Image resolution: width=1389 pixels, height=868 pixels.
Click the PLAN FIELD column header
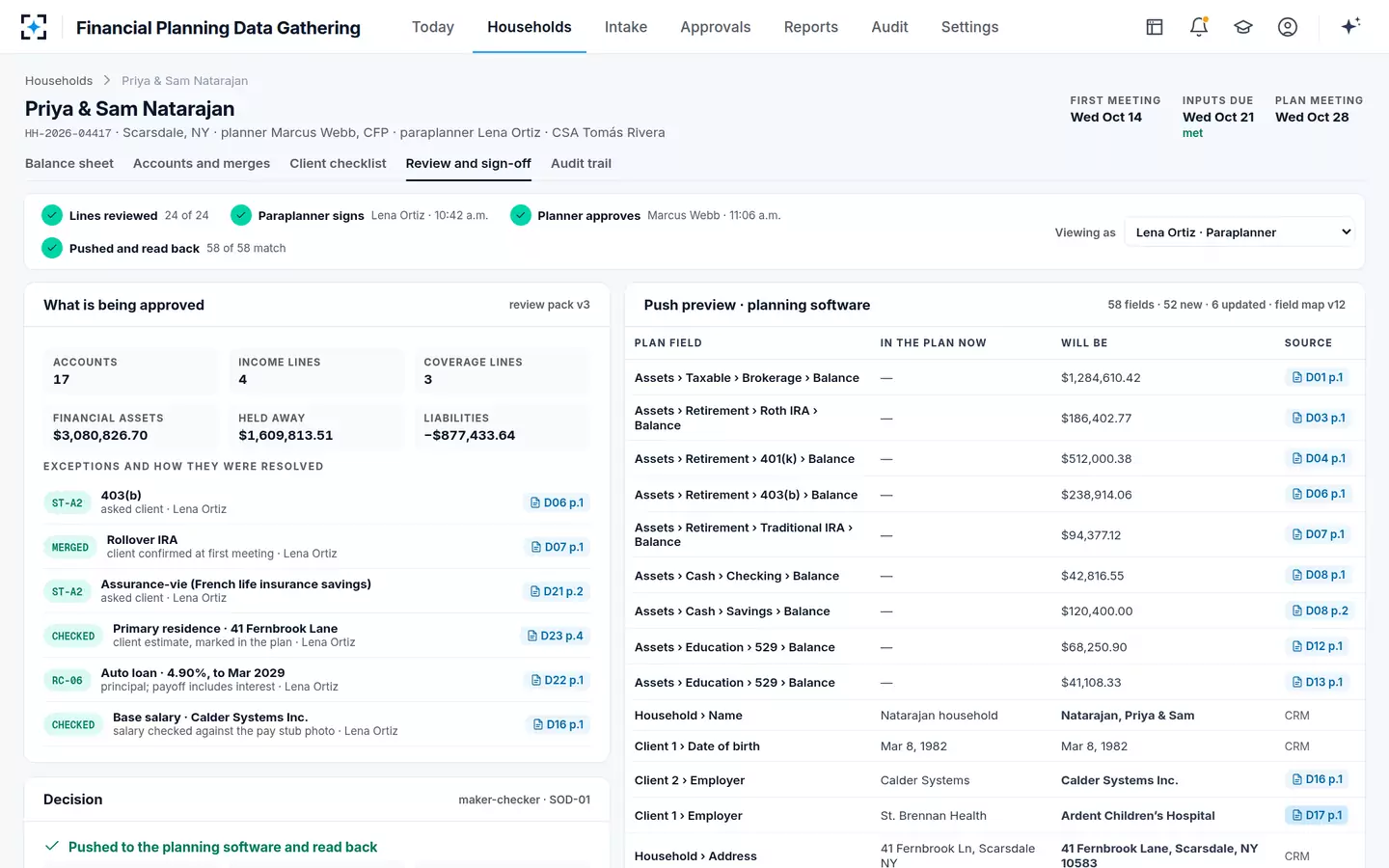[x=668, y=342]
